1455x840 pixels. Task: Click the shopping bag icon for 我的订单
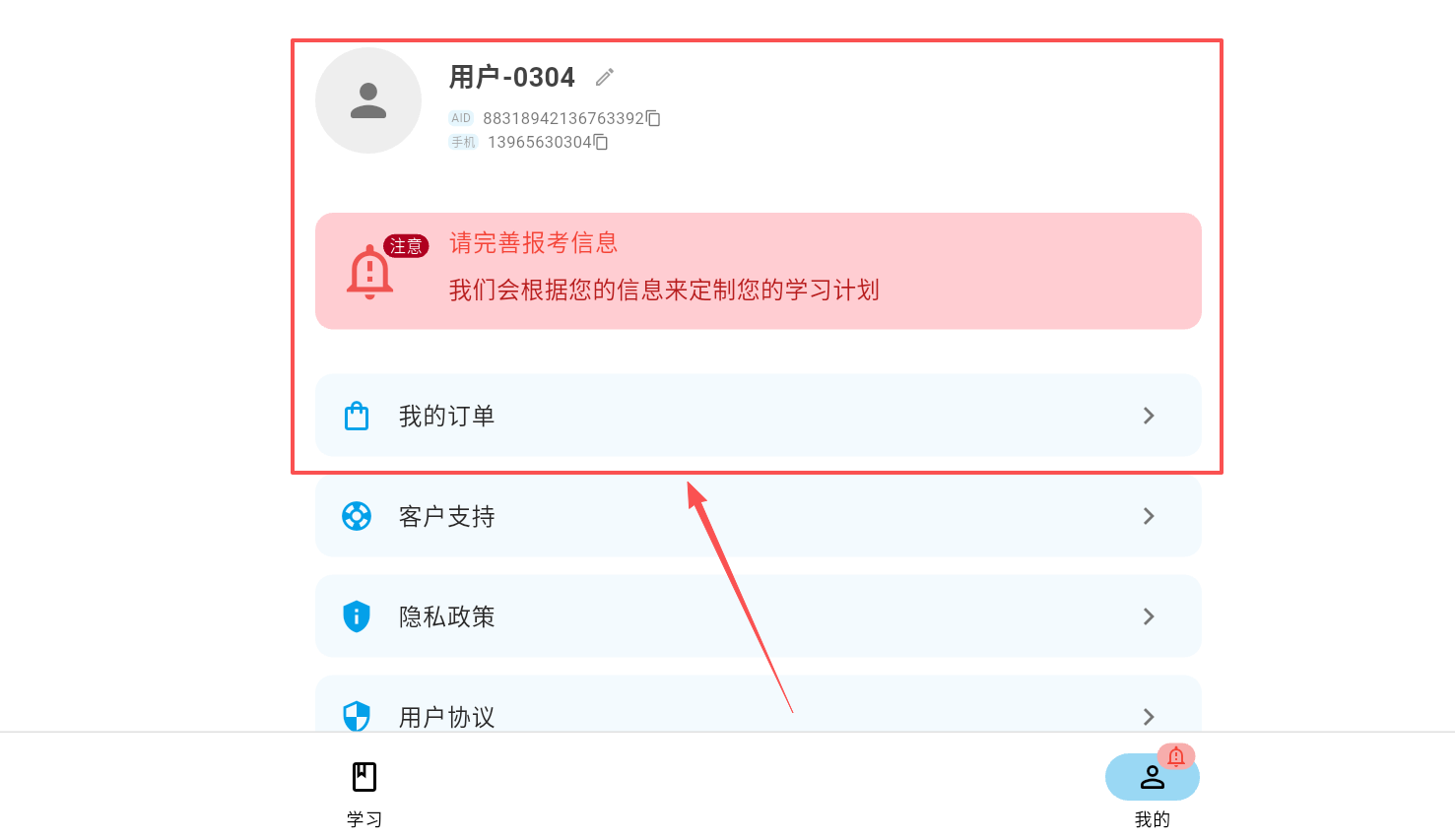coord(357,417)
